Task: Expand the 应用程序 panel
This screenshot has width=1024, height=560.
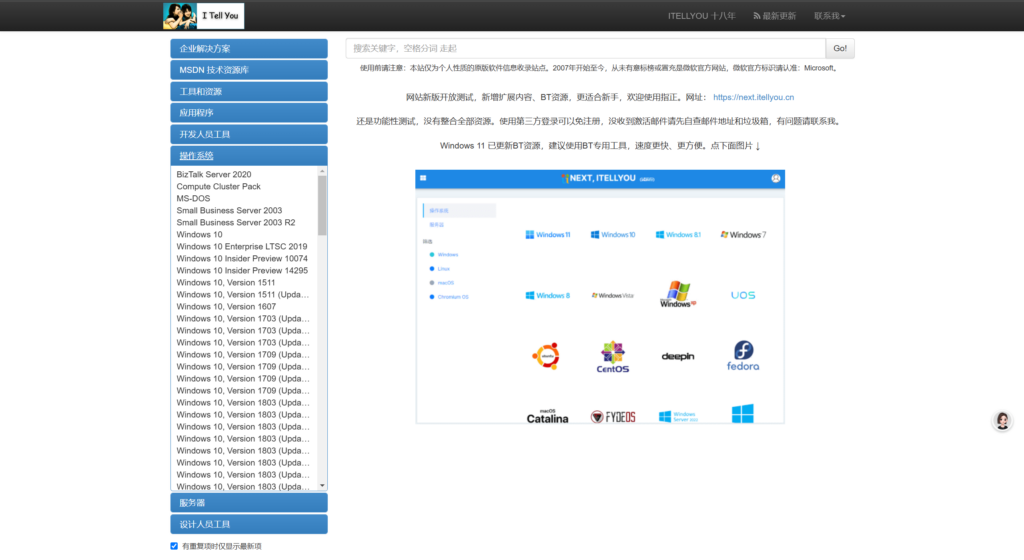Action: pos(249,113)
